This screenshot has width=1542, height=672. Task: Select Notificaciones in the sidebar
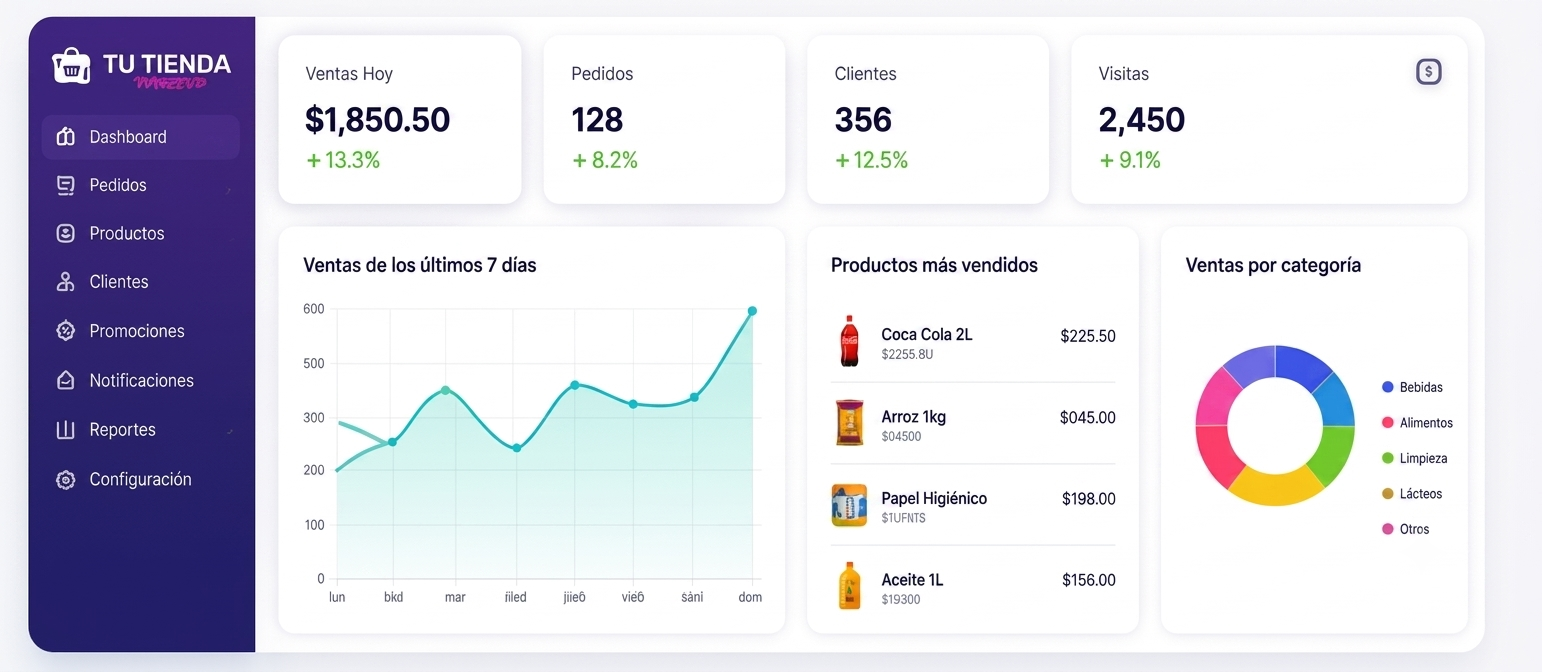[141, 380]
